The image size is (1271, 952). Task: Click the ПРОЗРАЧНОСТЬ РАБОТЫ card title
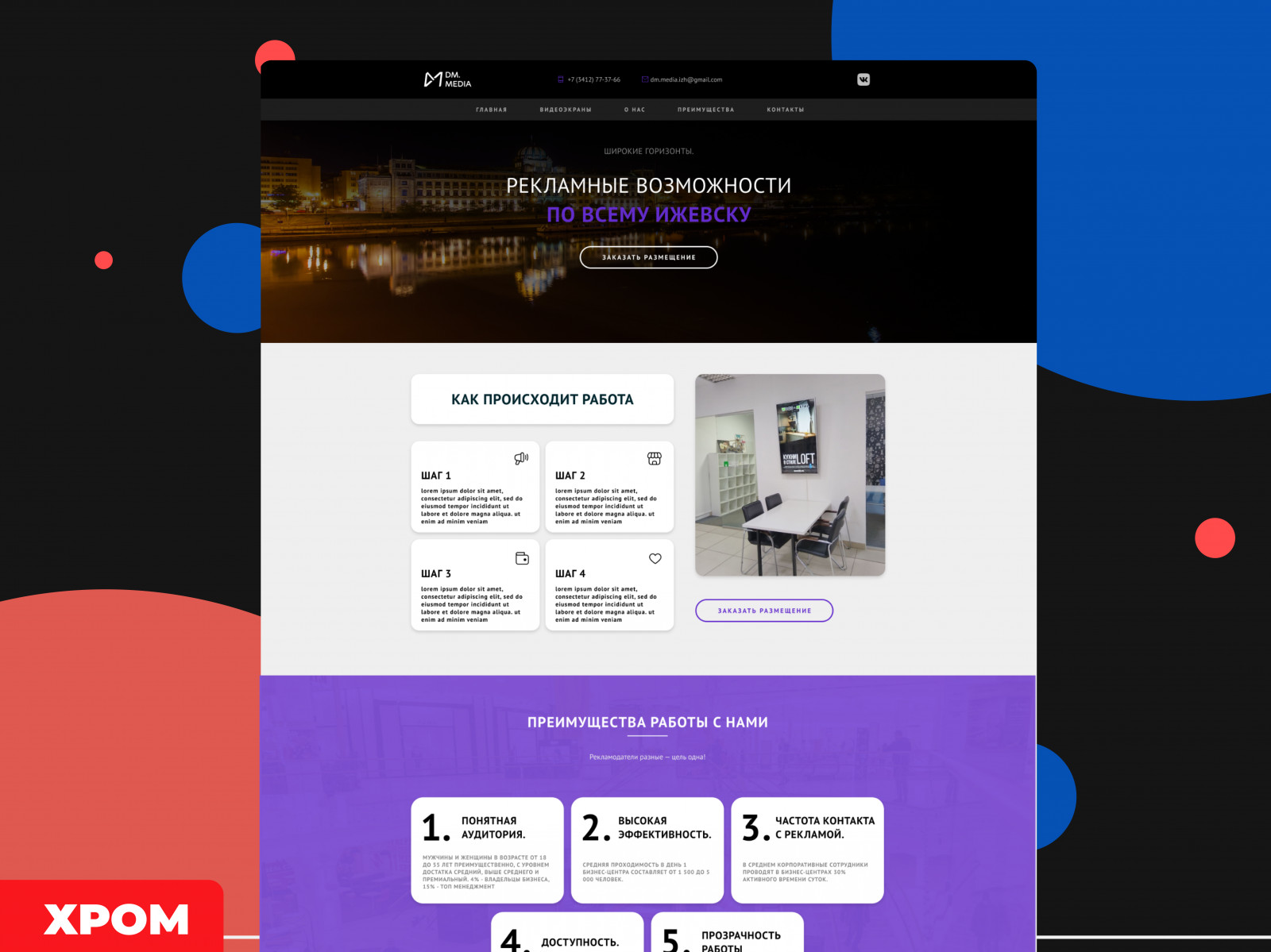pyautogui.click(x=741, y=941)
